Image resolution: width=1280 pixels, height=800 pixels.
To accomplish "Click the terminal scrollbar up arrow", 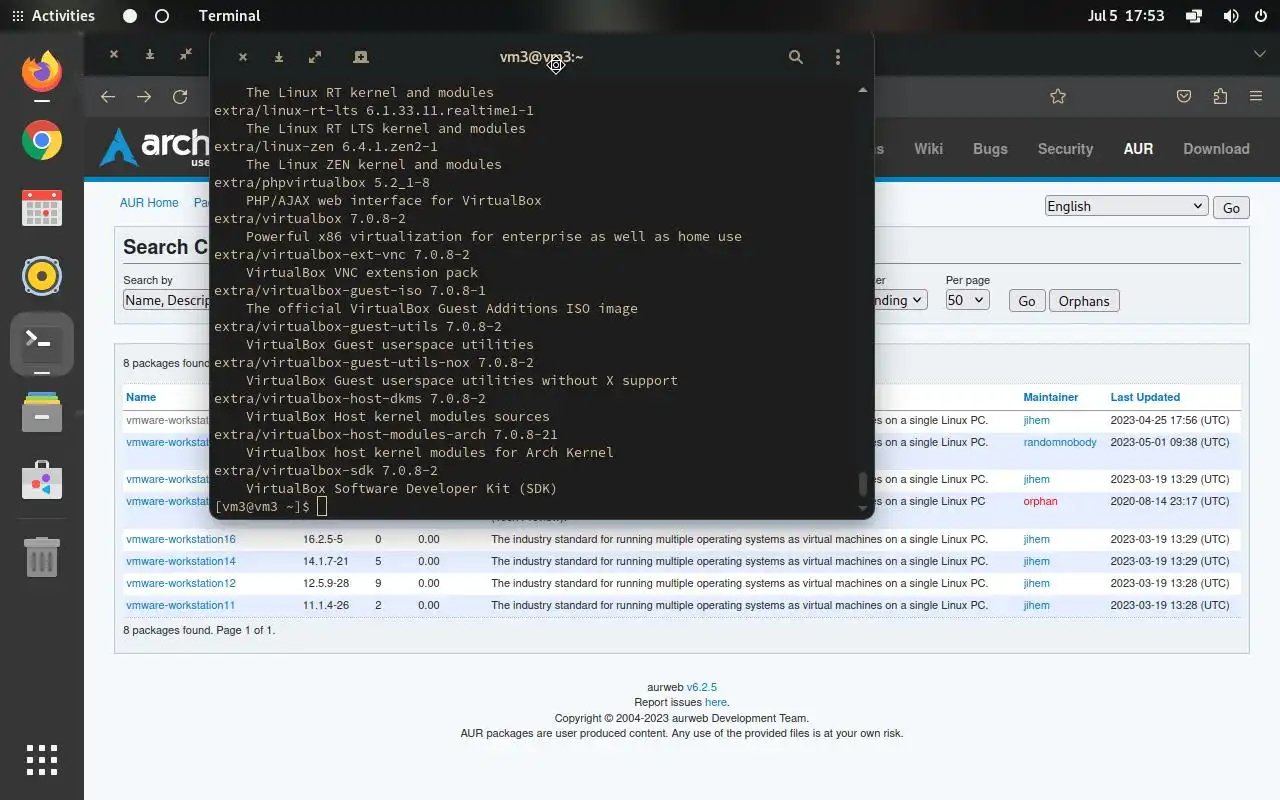I will (863, 90).
